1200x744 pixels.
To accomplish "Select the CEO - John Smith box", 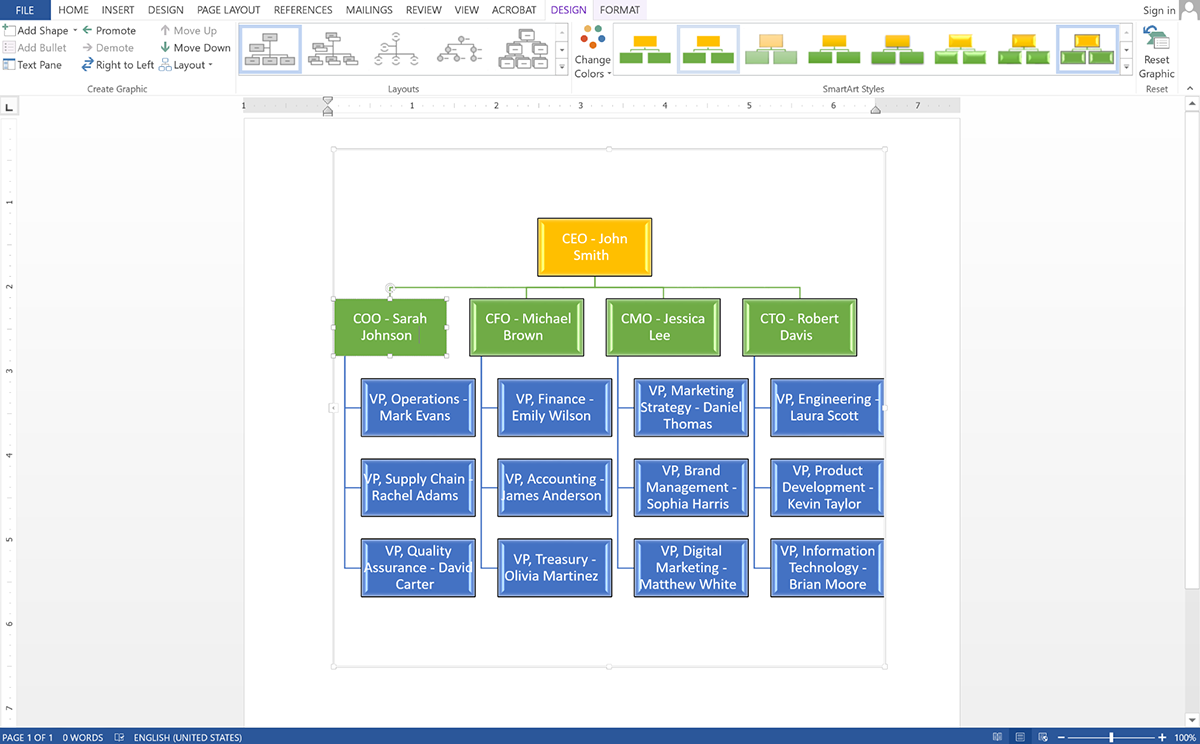I will [594, 247].
